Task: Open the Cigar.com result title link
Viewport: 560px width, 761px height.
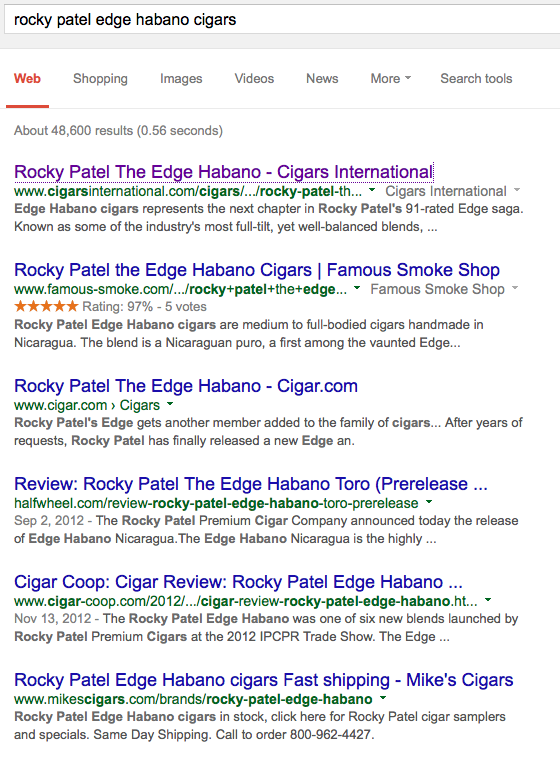Action: [x=186, y=386]
